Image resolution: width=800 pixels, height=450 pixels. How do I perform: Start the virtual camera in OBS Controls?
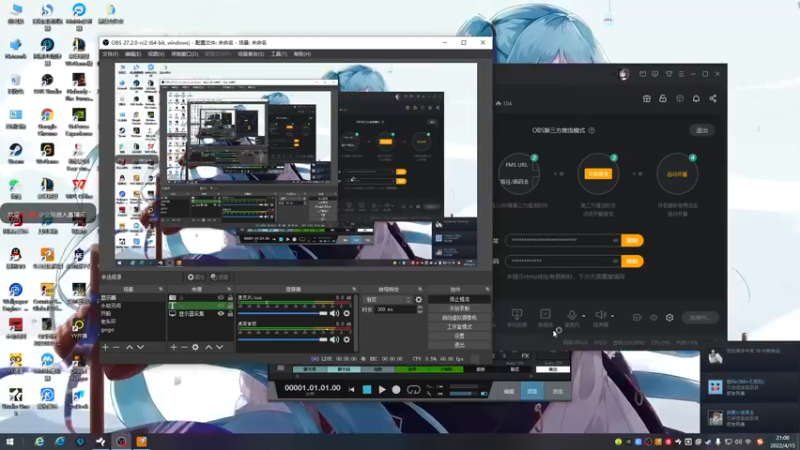[x=459, y=318]
